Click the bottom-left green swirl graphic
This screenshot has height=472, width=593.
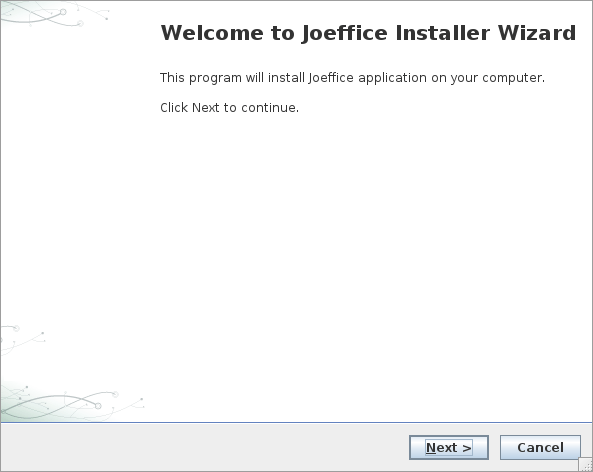tap(72, 402)
